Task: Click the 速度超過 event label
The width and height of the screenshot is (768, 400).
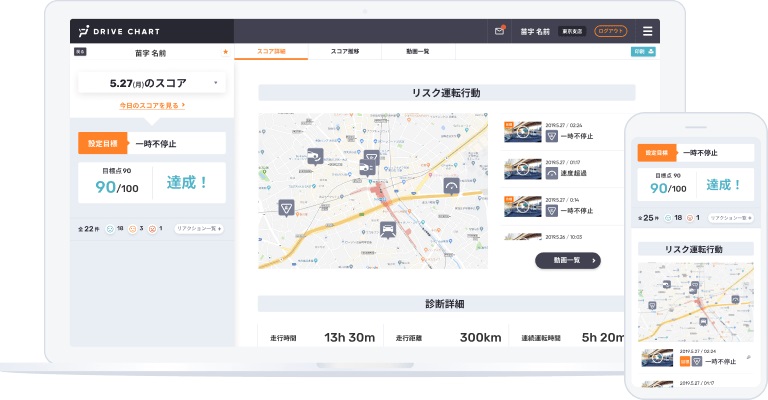Action: click(574, 173)
